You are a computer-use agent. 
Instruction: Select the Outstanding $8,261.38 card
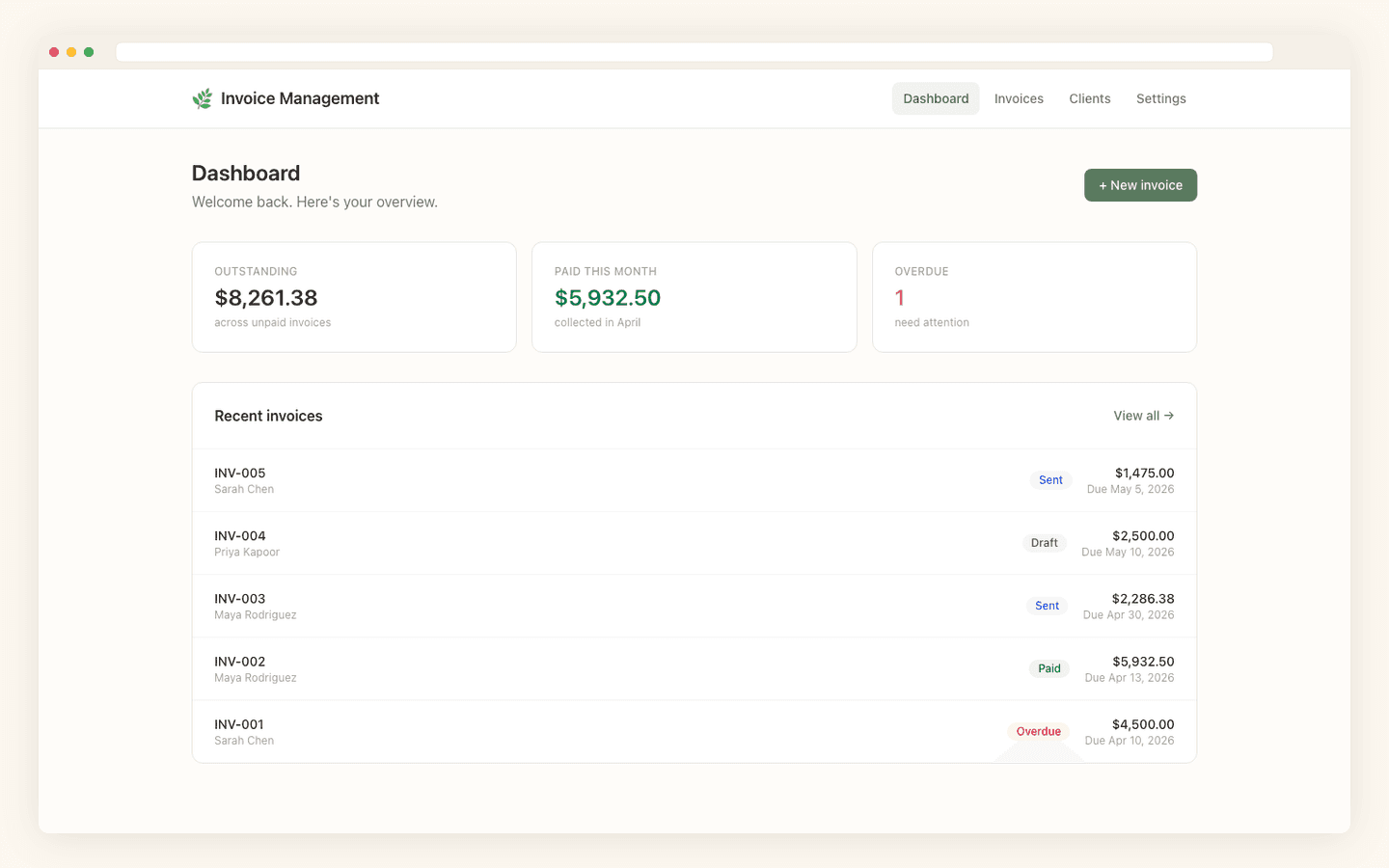354,297
